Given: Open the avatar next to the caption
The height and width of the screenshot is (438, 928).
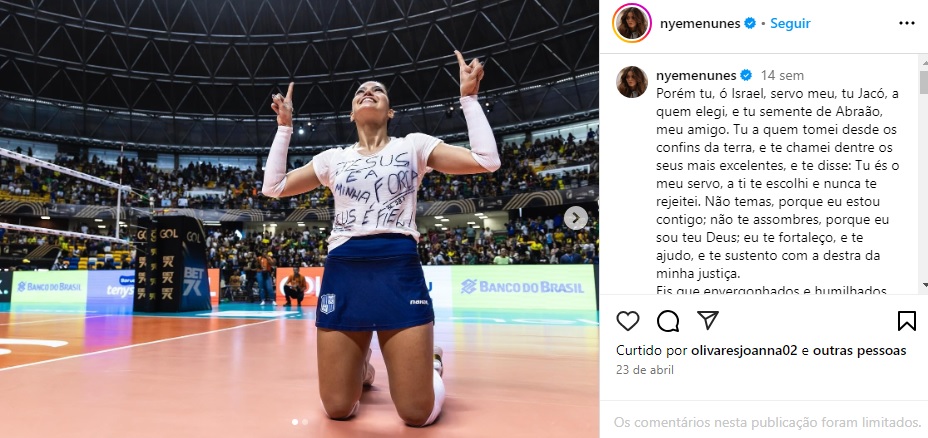Looking at the screenshot, I should tap(632, 82).
